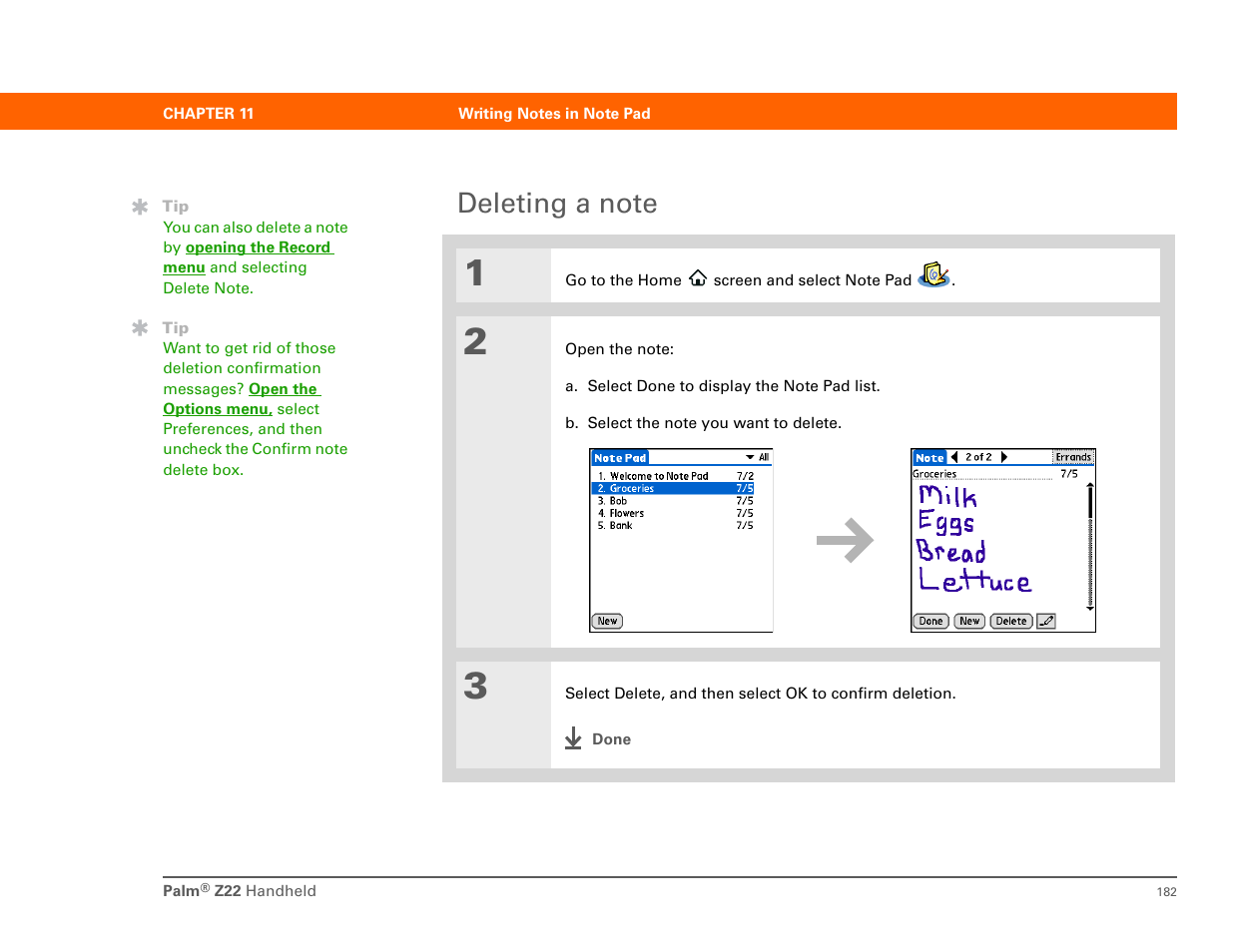Click the page number 182
This screenshot has height=952, width=1233.
pos(1166,892)
